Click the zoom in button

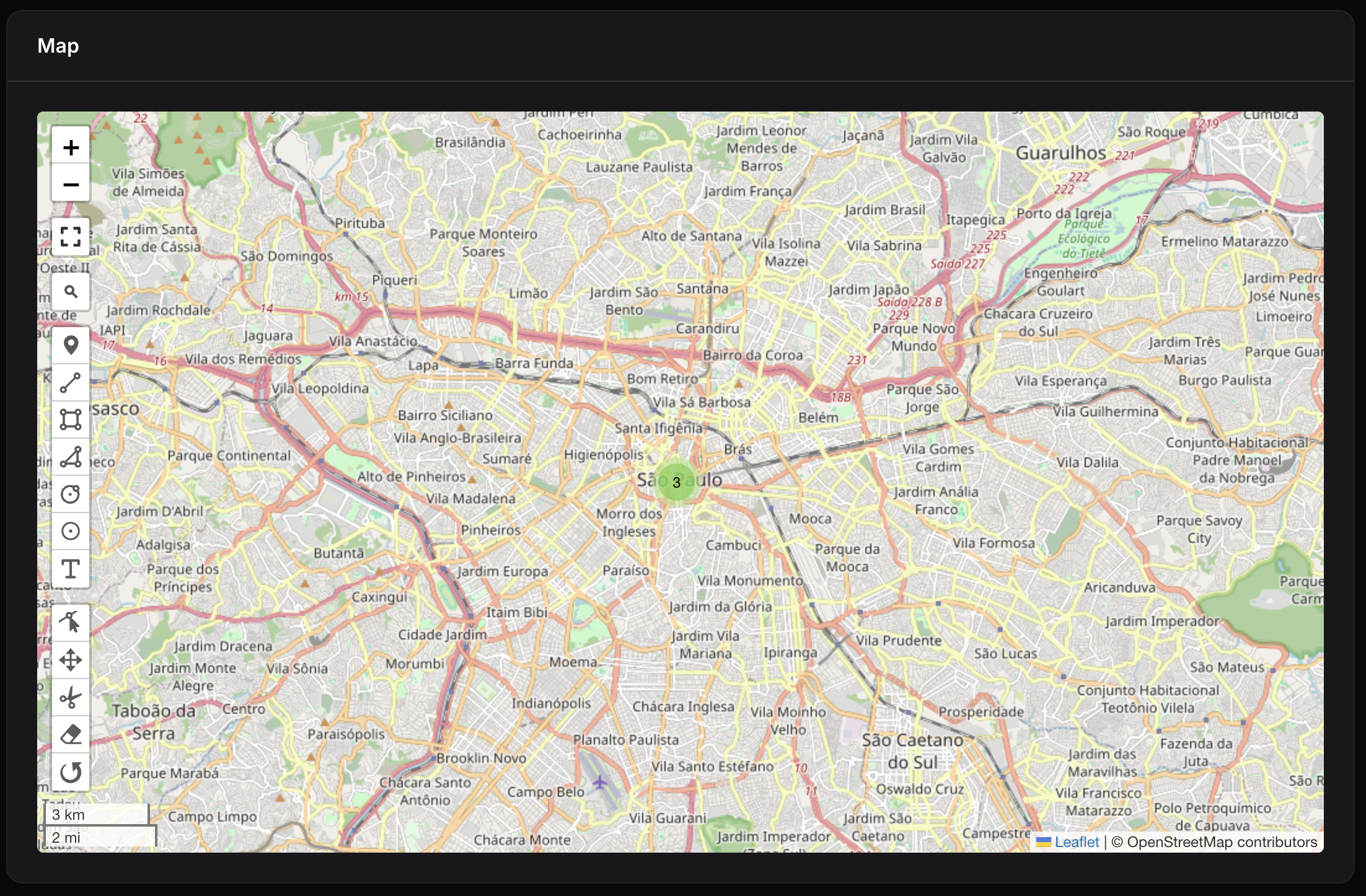tap(71, 146)
